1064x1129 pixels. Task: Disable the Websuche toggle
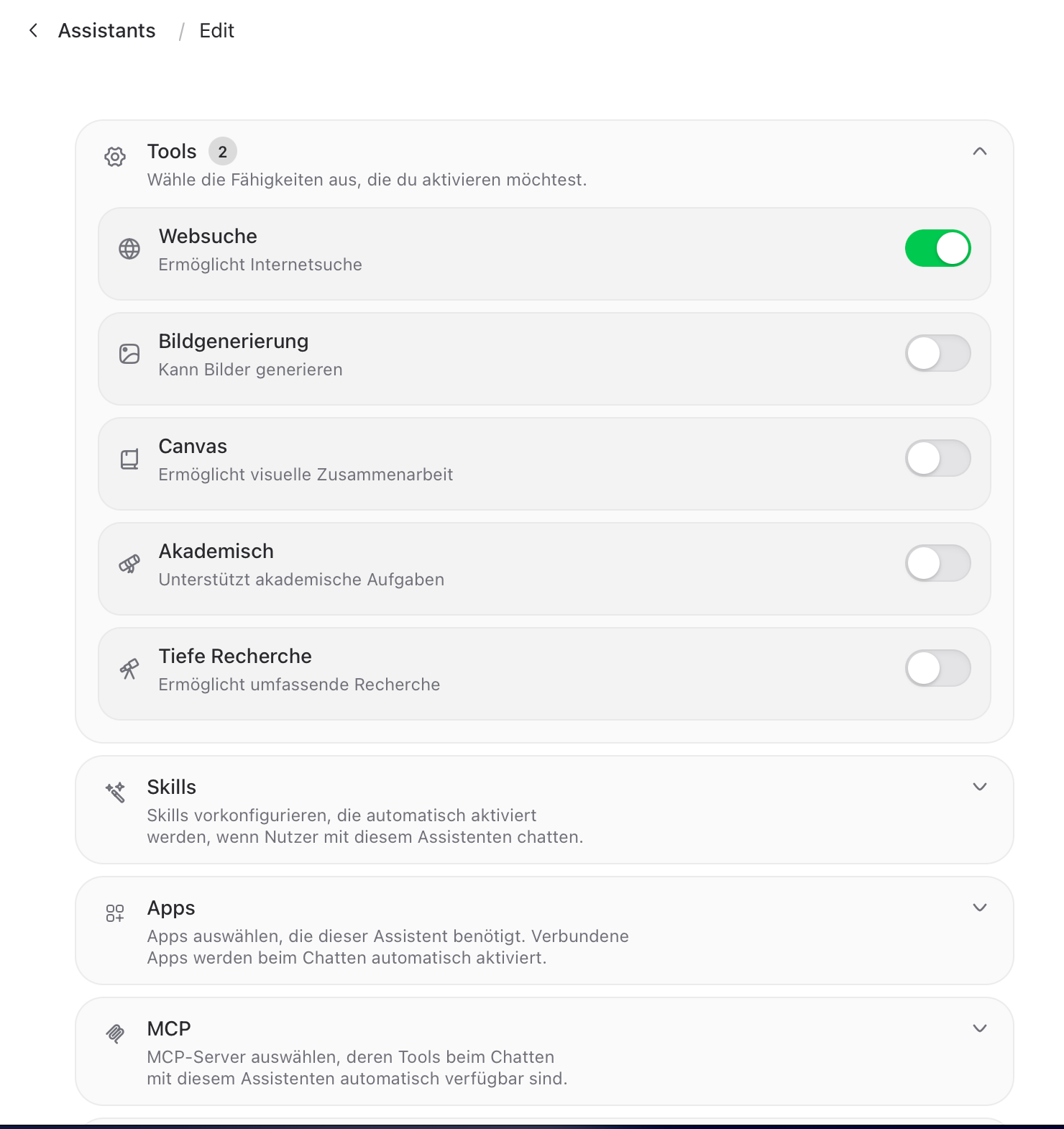click(x=938, y=248)
